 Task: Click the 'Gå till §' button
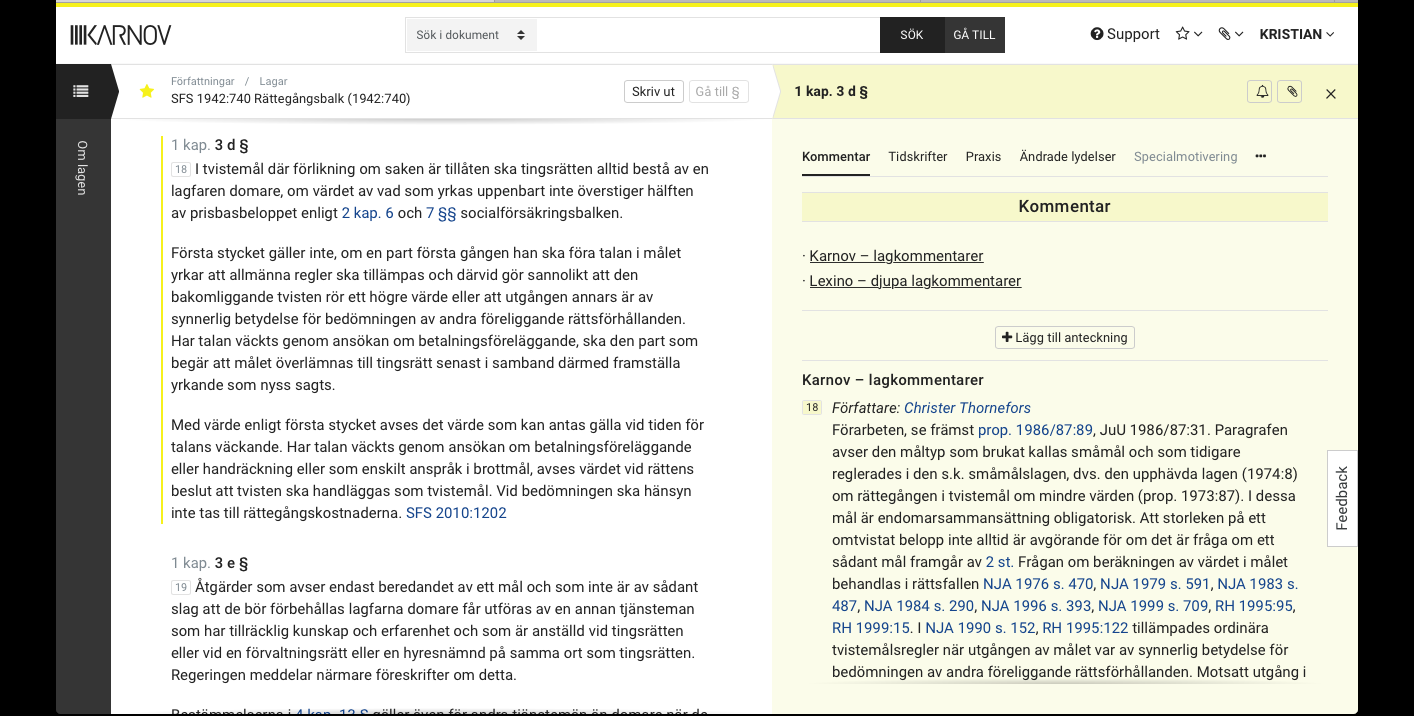click(717, 91)
